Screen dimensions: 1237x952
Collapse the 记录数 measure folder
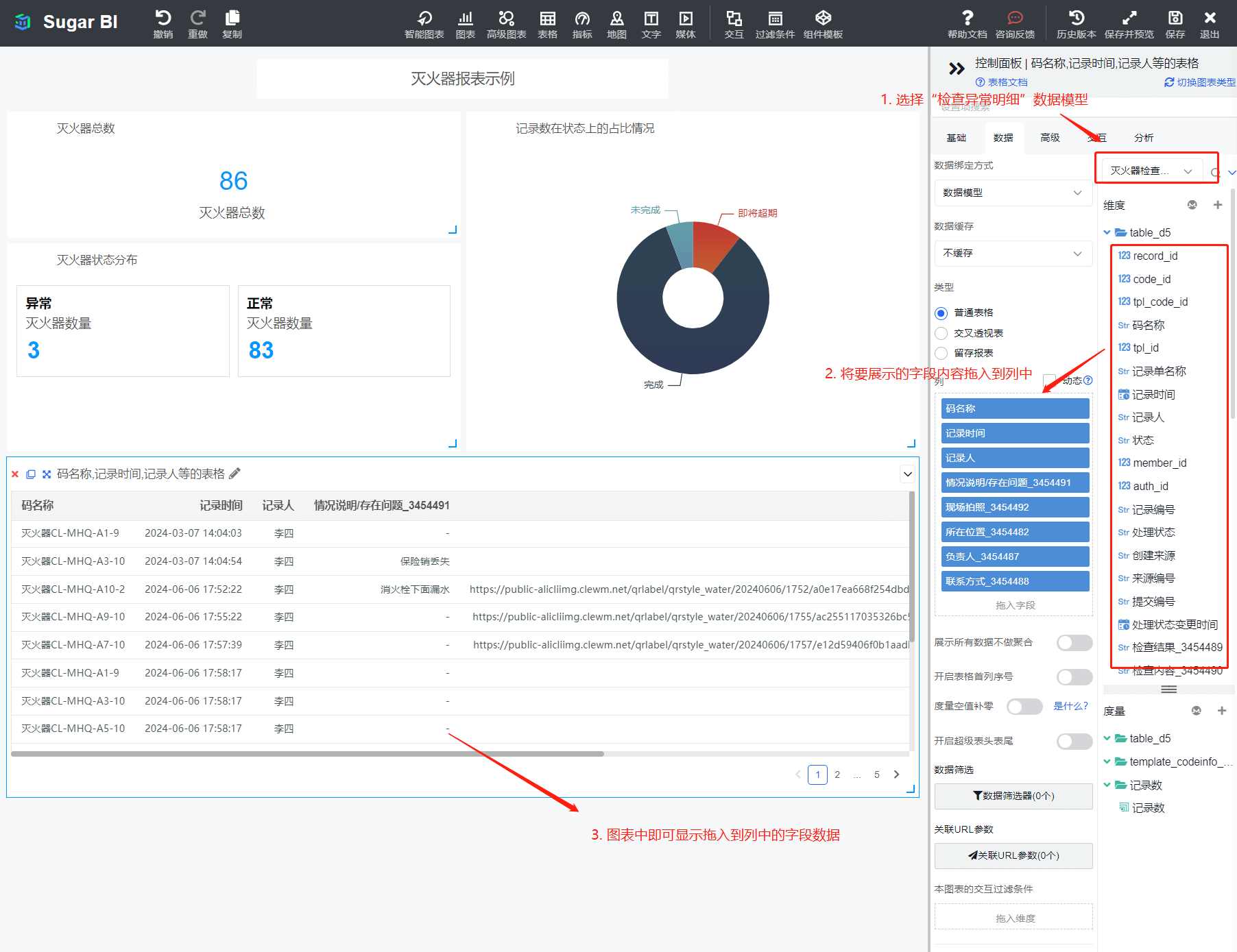pos(1107,785)
